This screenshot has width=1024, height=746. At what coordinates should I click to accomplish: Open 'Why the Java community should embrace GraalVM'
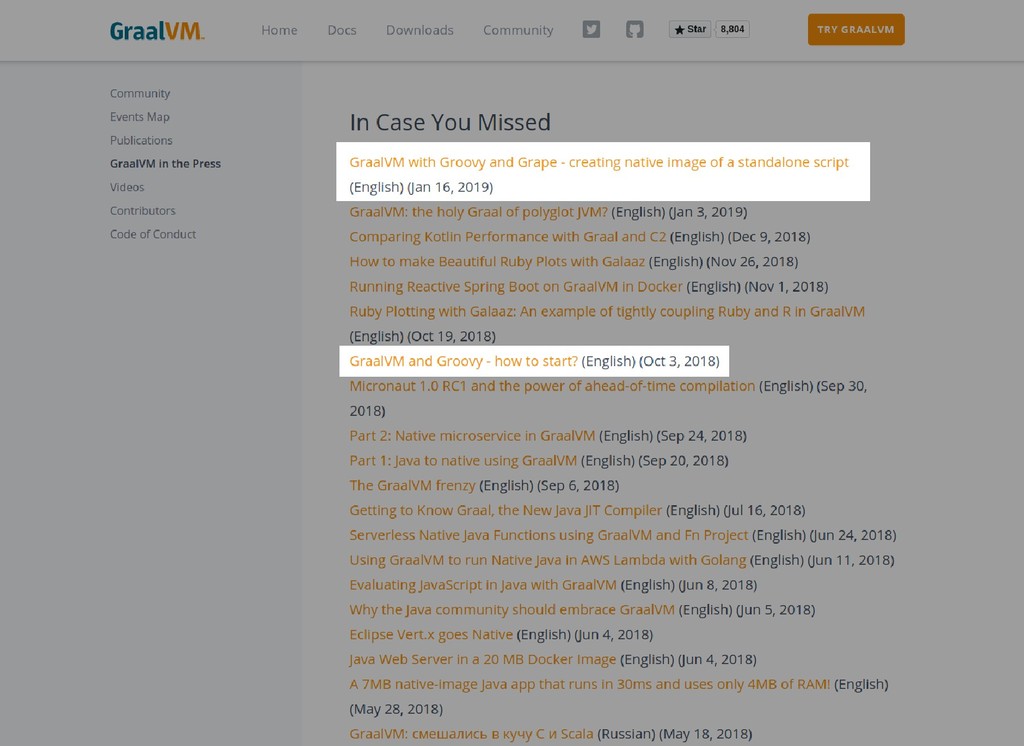coord(512,609)
